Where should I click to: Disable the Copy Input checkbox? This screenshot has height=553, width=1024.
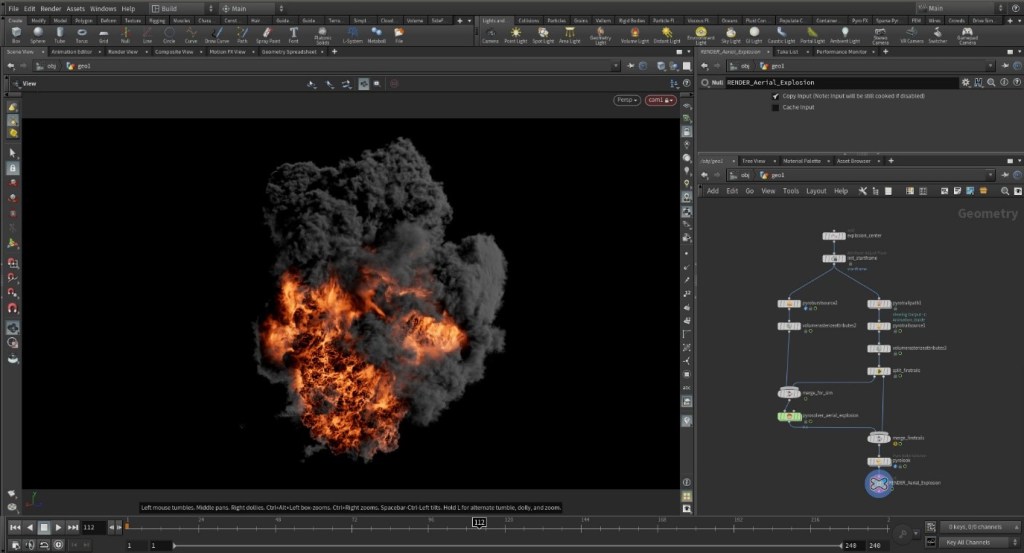point(775,96)
